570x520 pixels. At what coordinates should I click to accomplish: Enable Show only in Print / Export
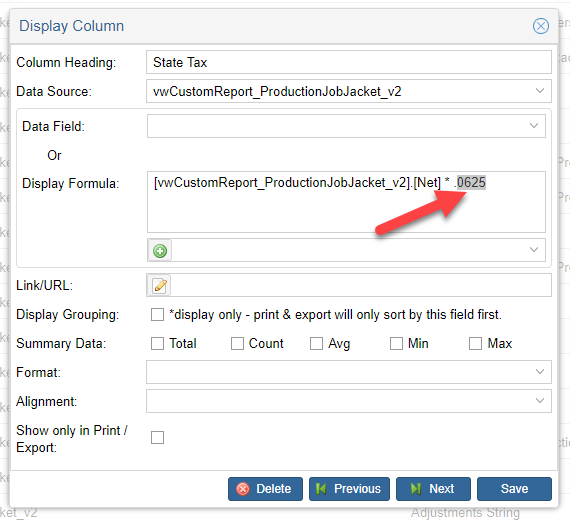(157, 437)
